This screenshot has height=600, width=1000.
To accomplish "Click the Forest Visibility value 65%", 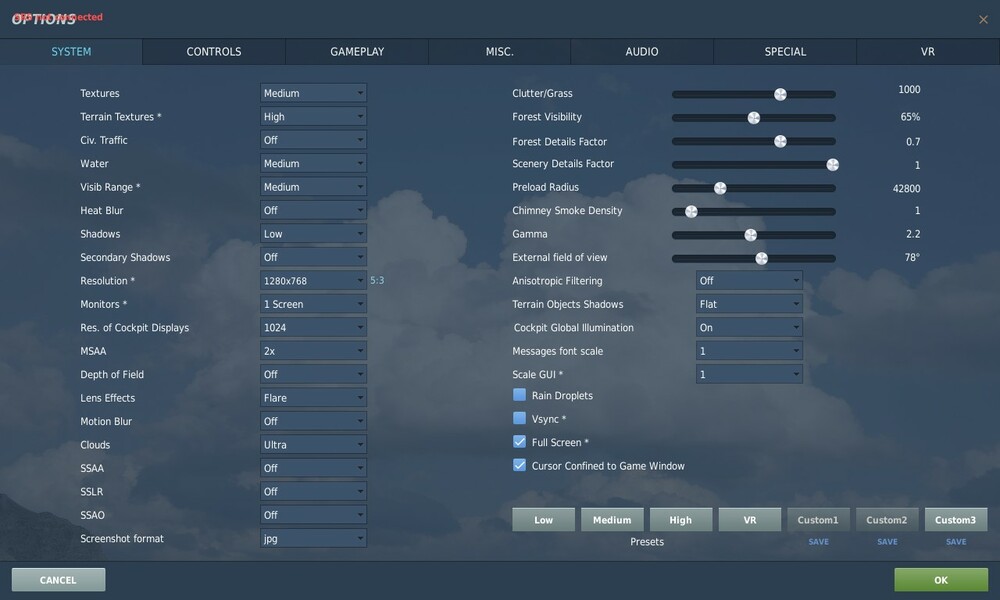I will [910, 117].
